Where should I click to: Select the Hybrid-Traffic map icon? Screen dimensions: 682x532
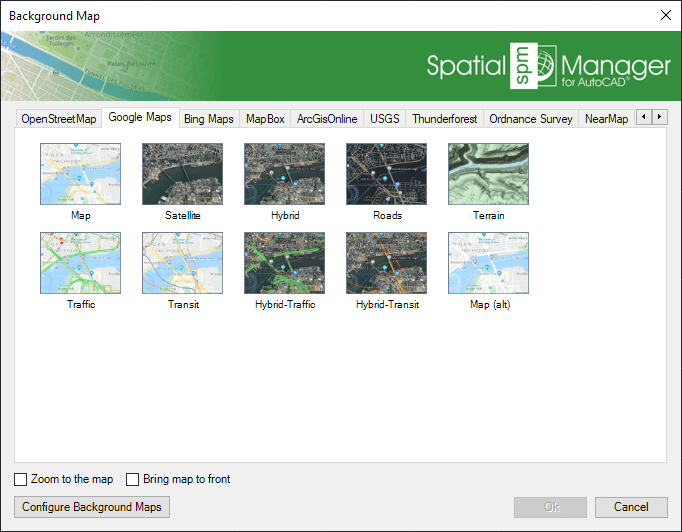(x=284, y=263)
